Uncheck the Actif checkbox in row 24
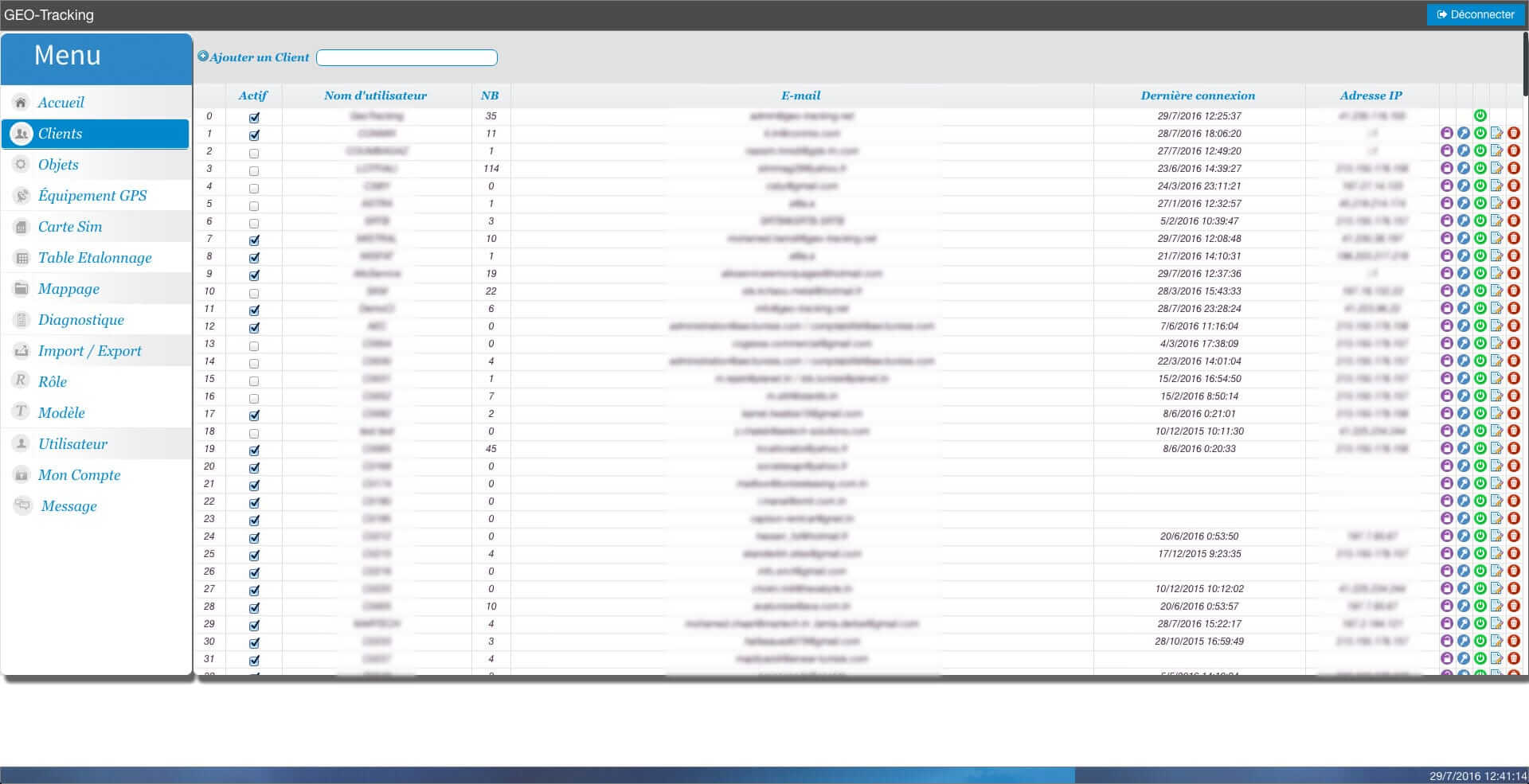 coord(254,538)
